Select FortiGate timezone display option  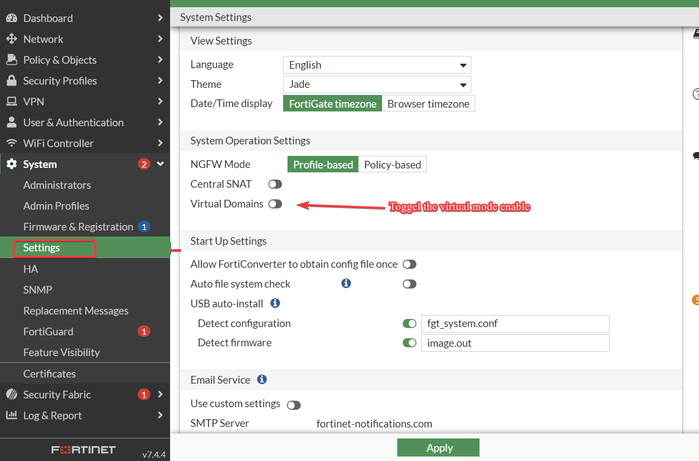[333, 103]
